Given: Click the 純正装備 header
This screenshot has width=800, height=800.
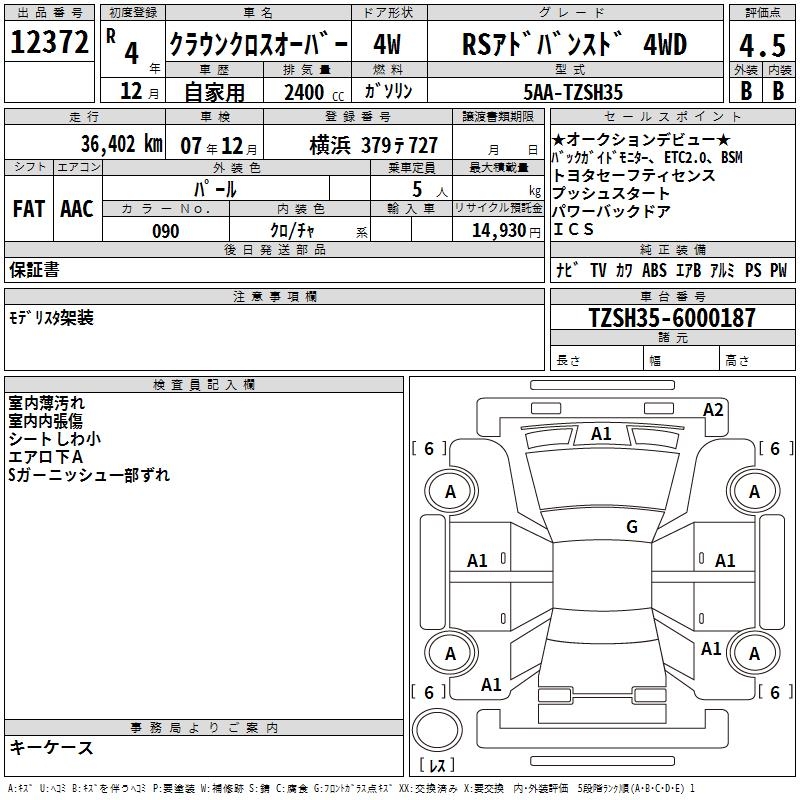Looking at the screenshot, I should 672,249.
